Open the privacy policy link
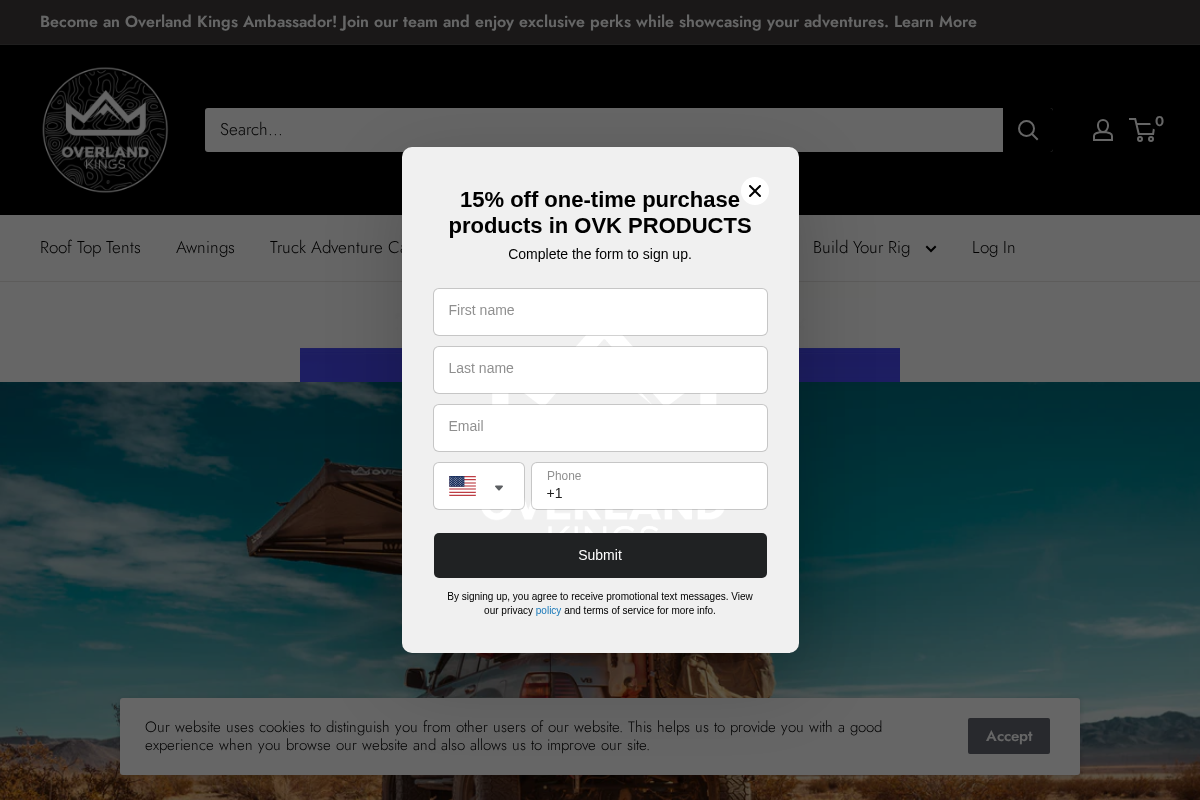The width and height of the screenshot is (1200, 800). click(548, 610)
